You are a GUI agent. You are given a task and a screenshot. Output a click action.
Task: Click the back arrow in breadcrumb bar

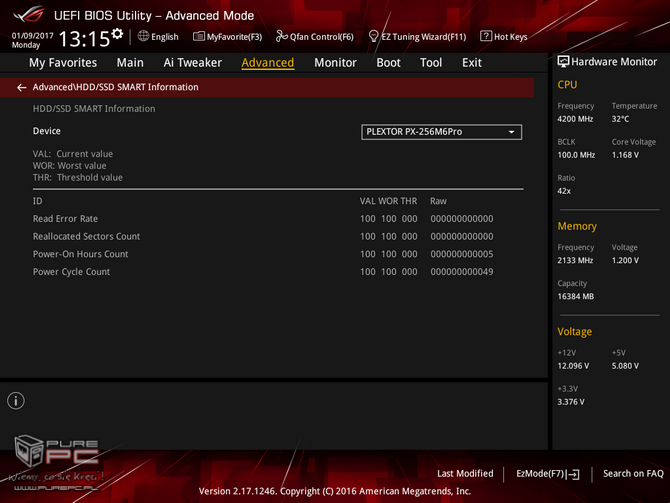[21, 88]
